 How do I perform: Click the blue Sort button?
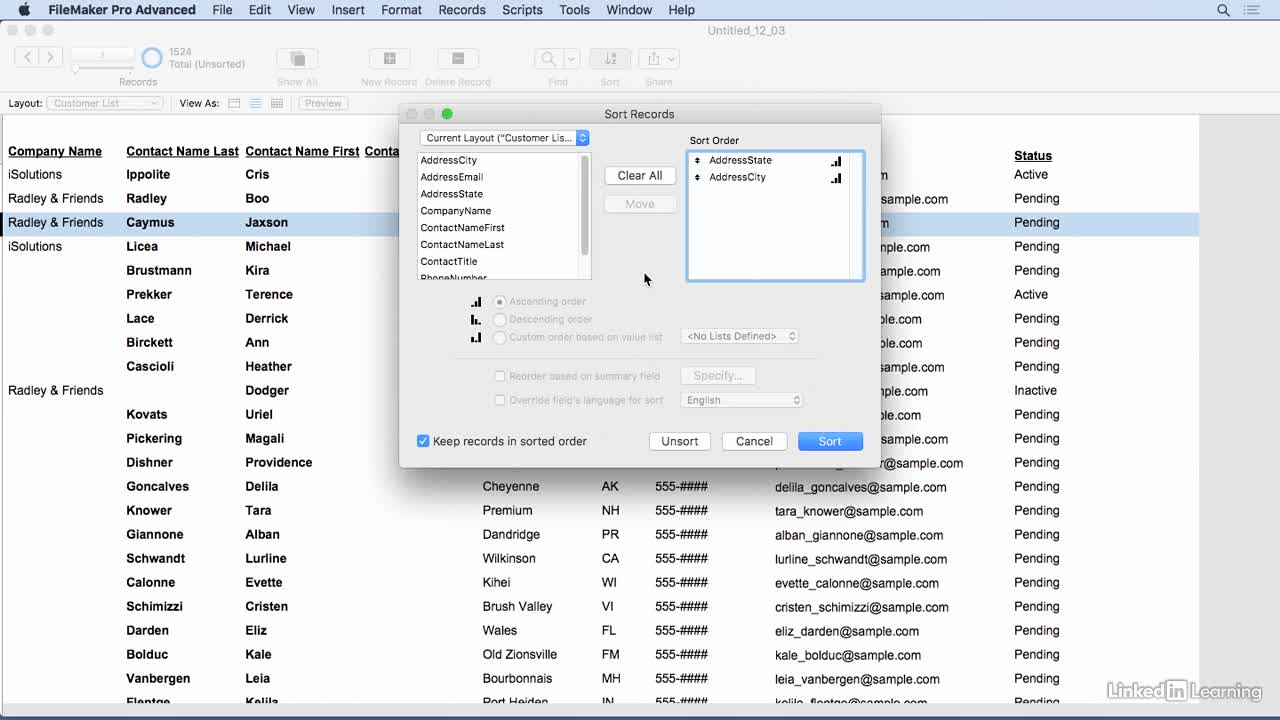pos(830,441)
